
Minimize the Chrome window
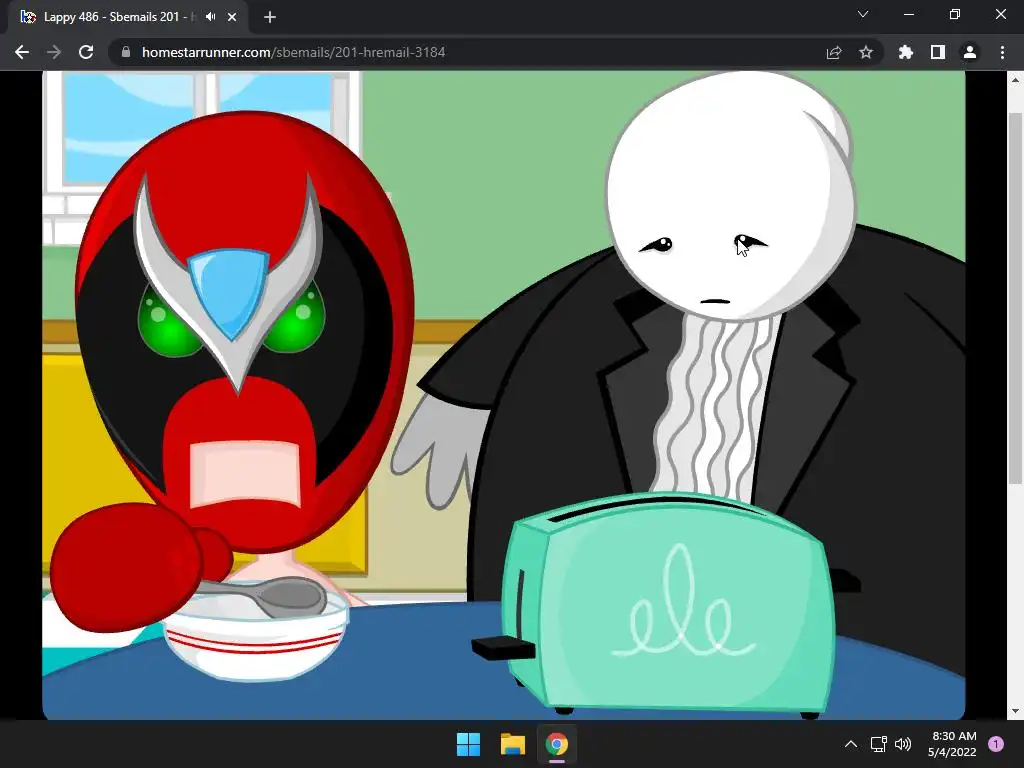coord(909,14)
